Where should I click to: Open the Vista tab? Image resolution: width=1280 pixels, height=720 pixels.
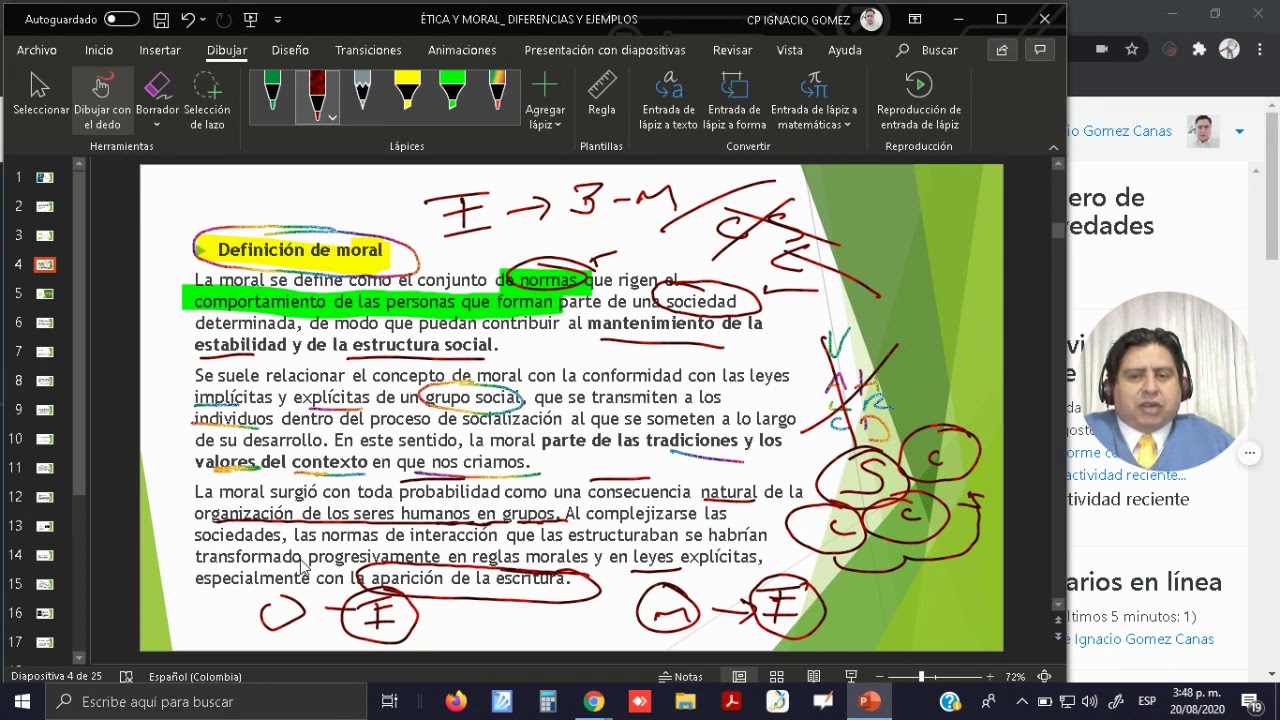(x=790, y=50)
